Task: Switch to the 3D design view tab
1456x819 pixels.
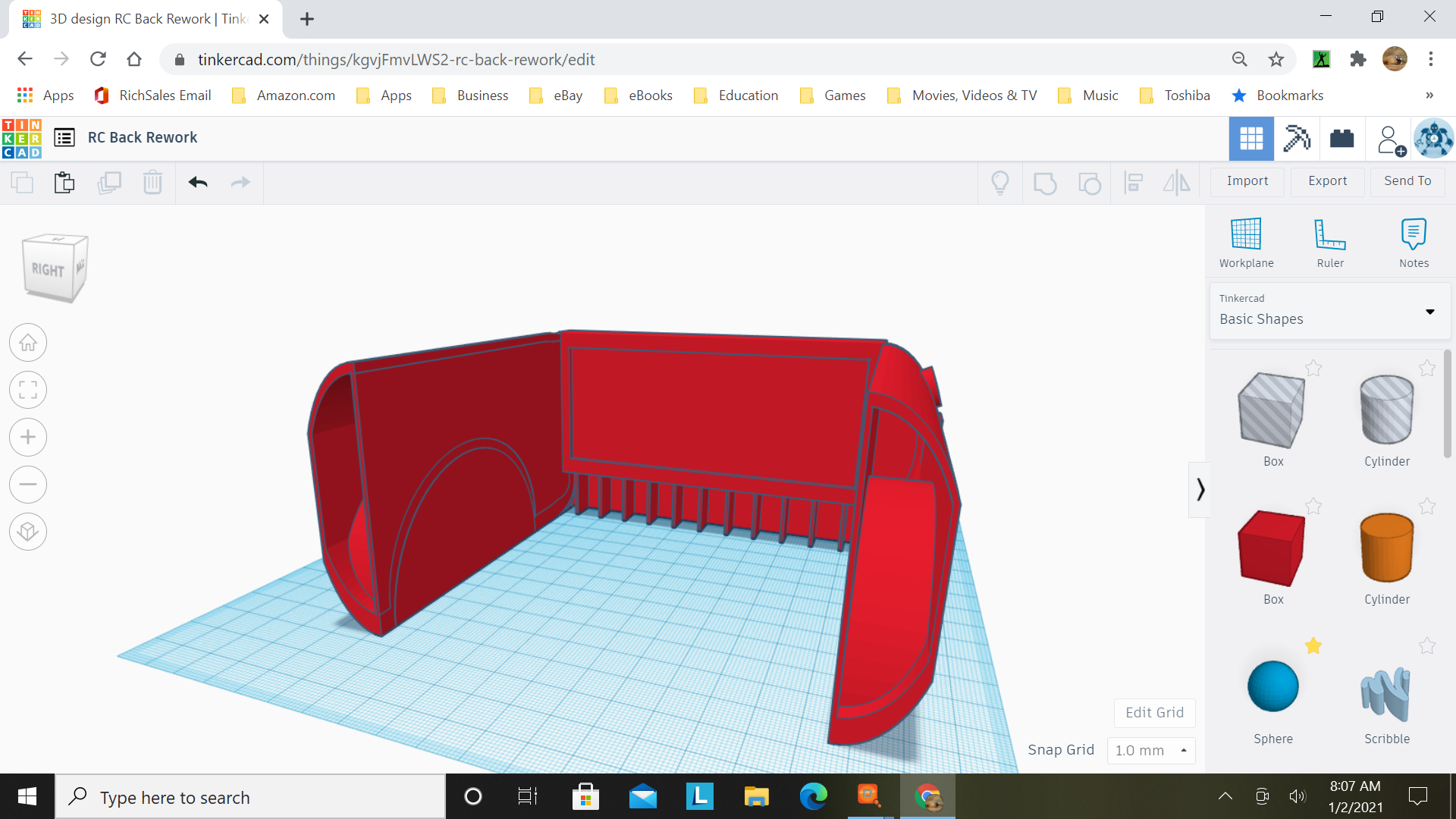Action: pos(1251,138)
